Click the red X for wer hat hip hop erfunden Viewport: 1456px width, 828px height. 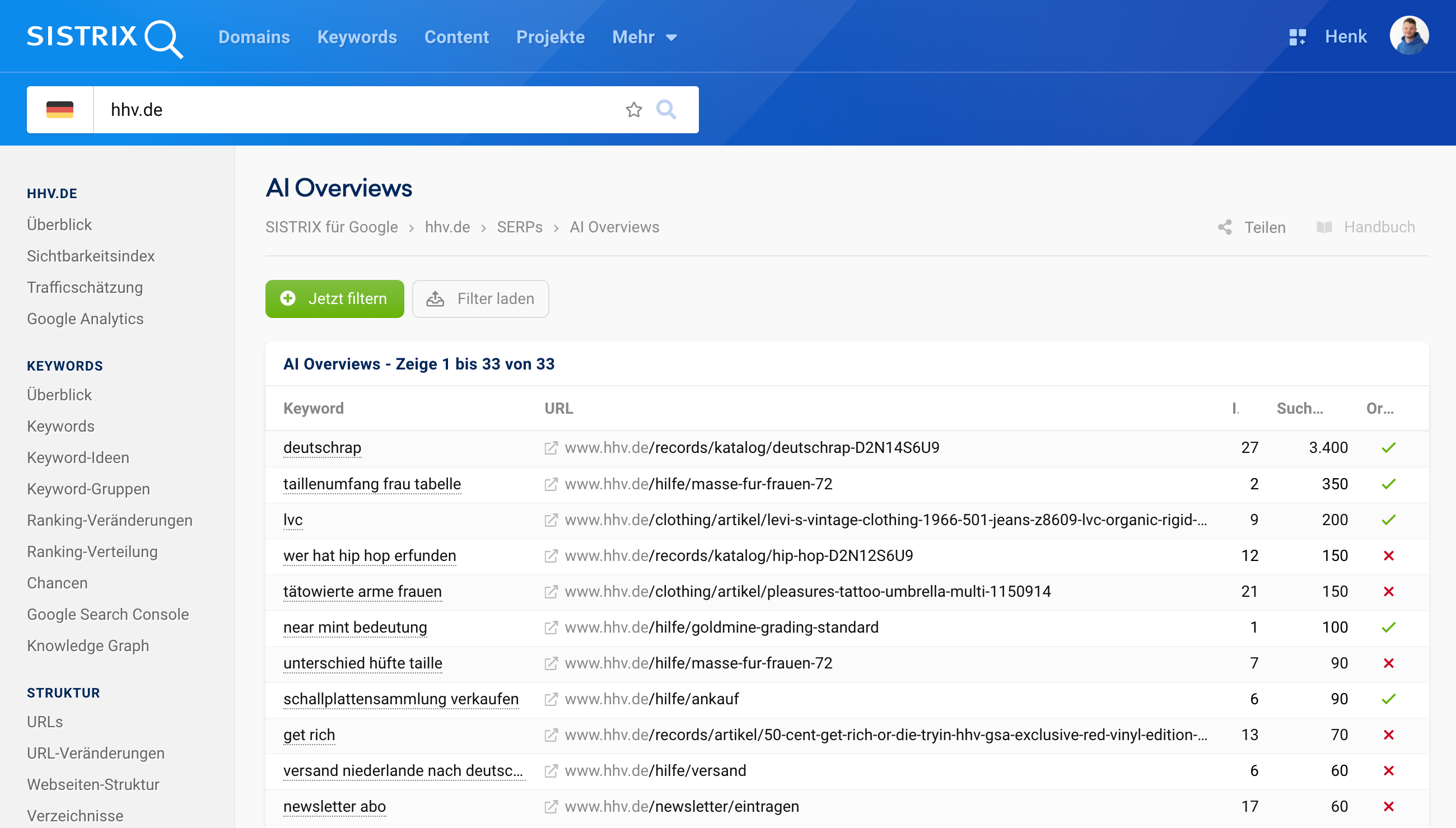tap(1389, 555)
